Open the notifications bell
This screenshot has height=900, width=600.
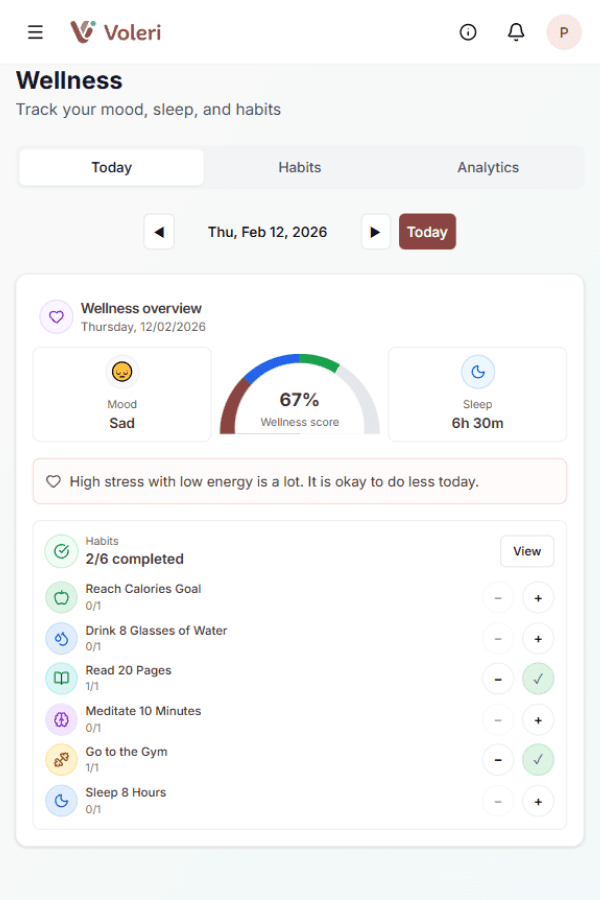[516, 32]
